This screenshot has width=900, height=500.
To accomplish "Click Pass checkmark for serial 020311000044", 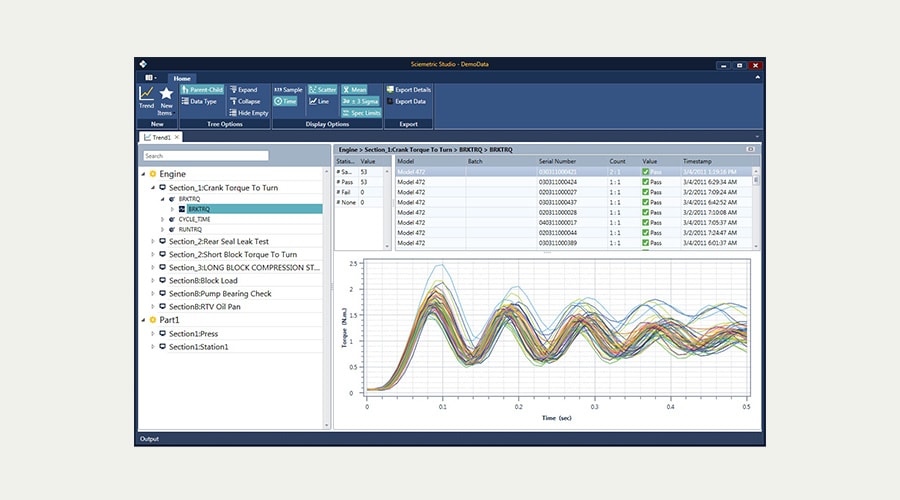I will click(646, 233).
